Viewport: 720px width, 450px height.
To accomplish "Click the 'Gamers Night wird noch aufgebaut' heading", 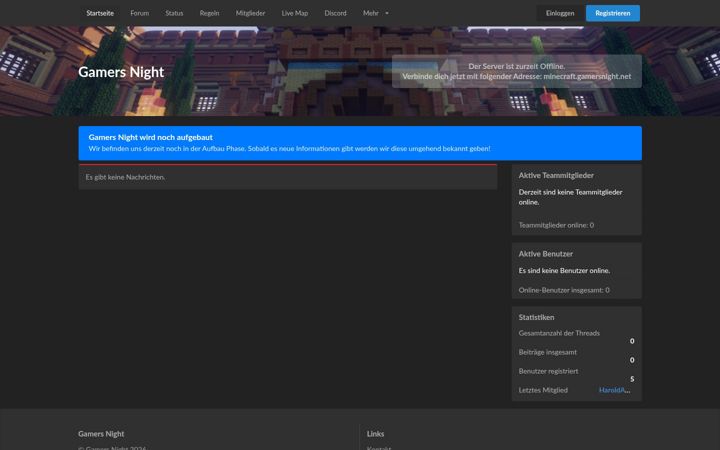I will point(151,137).
